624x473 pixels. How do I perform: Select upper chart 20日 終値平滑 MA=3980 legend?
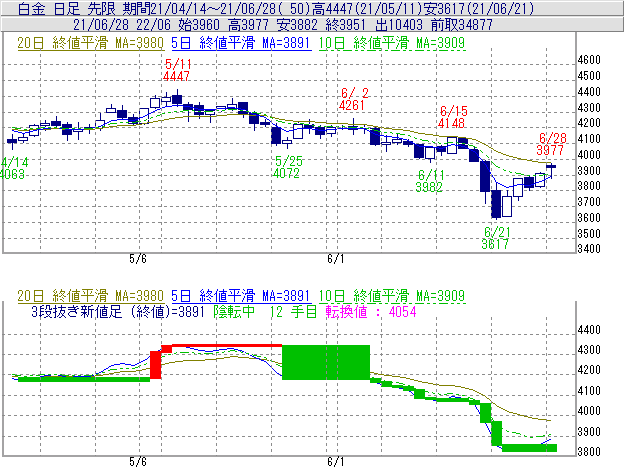click(90, 43)
